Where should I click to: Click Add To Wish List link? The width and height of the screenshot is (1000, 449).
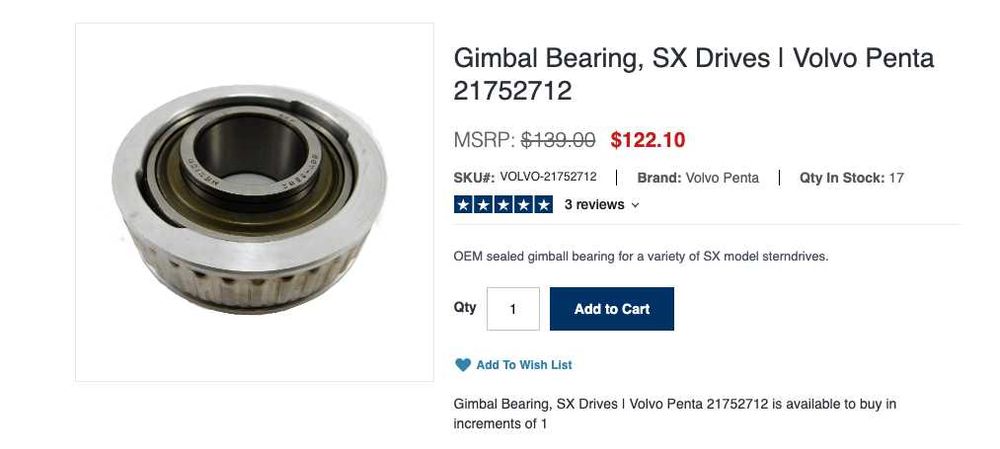tap(524, 365)
